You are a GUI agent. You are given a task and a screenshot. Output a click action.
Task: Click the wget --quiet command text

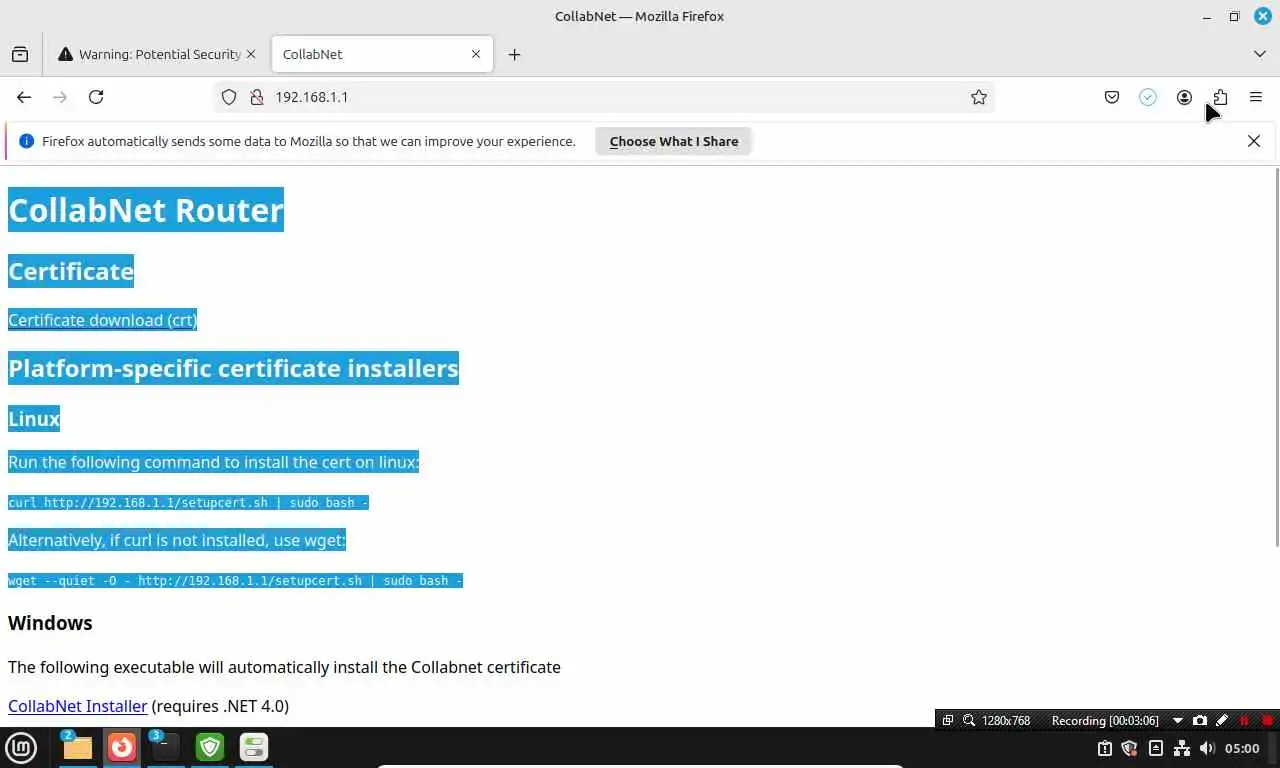click(235, 580)
